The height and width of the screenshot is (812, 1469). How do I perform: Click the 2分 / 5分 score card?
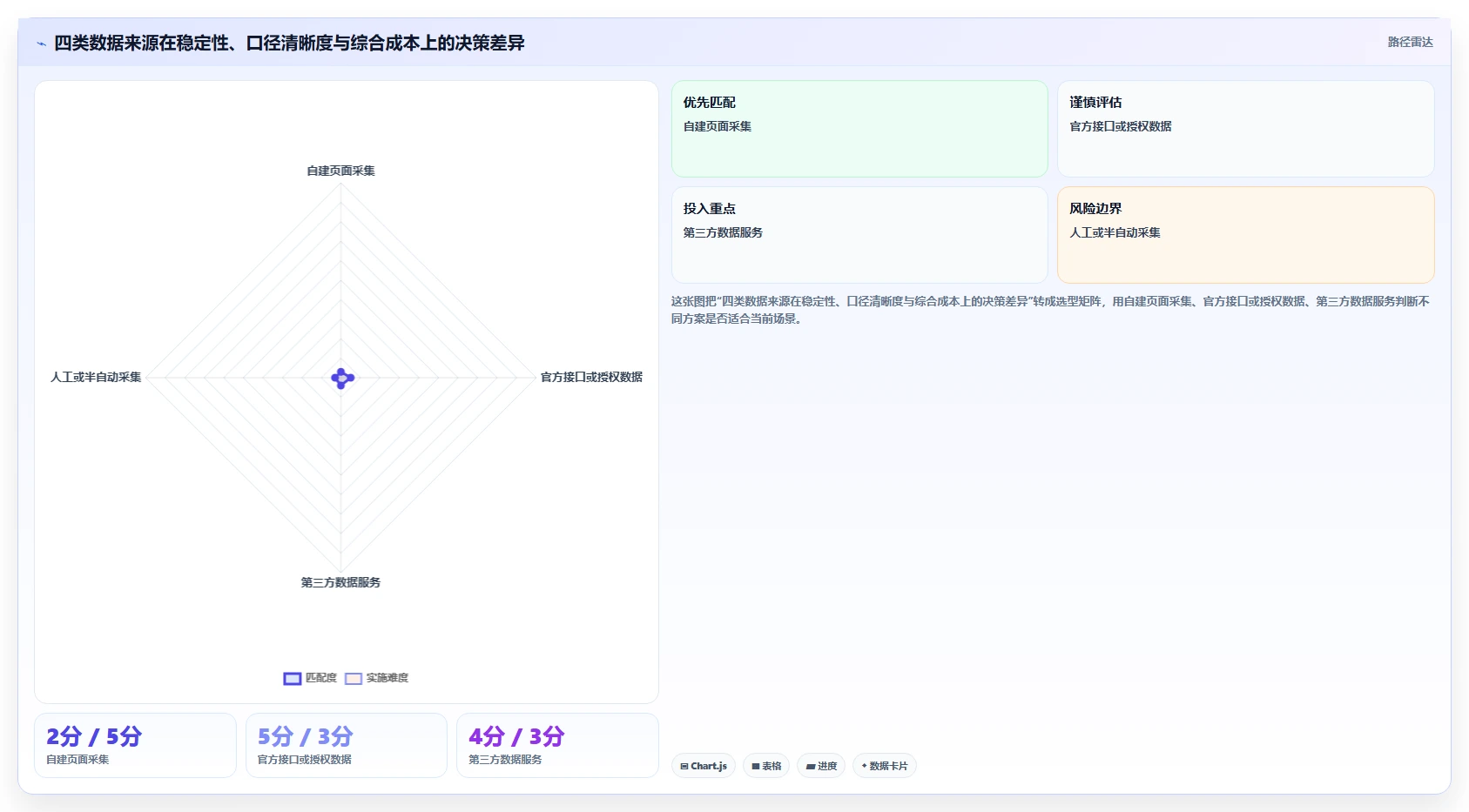[135, 745]
